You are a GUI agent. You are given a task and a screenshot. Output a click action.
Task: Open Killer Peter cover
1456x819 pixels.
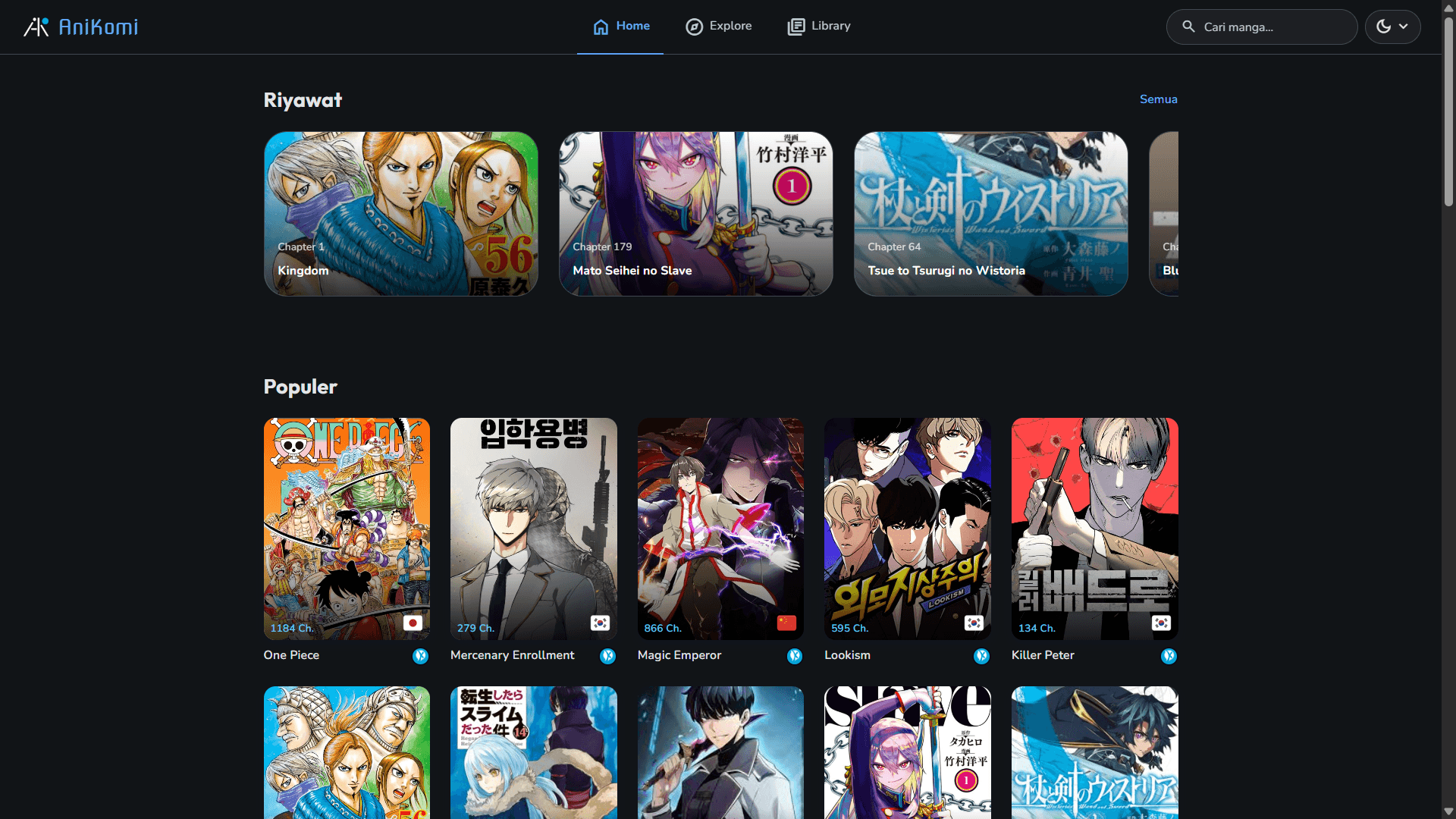[x=1094, y=529]
